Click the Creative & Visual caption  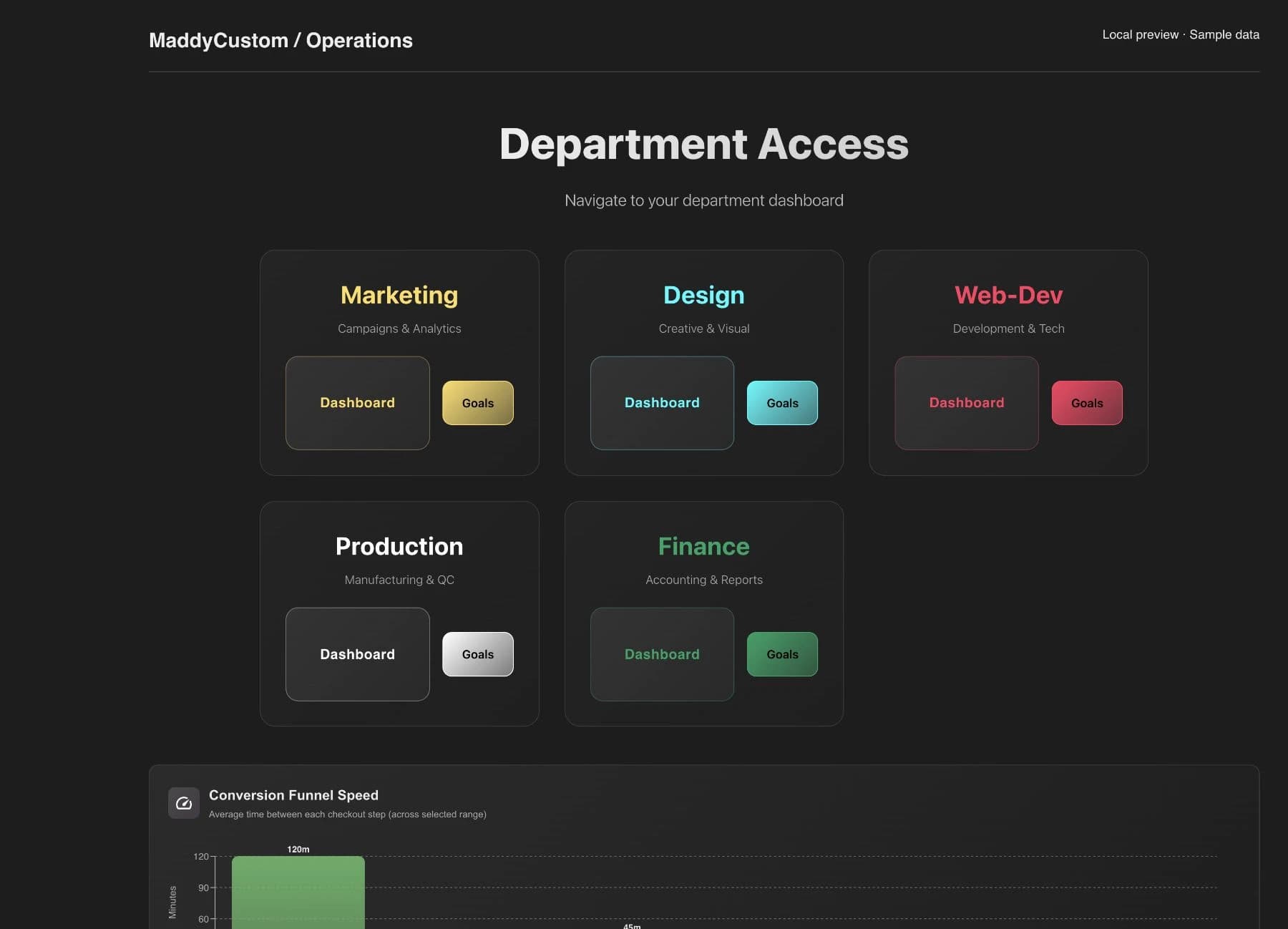coord(704,329)
